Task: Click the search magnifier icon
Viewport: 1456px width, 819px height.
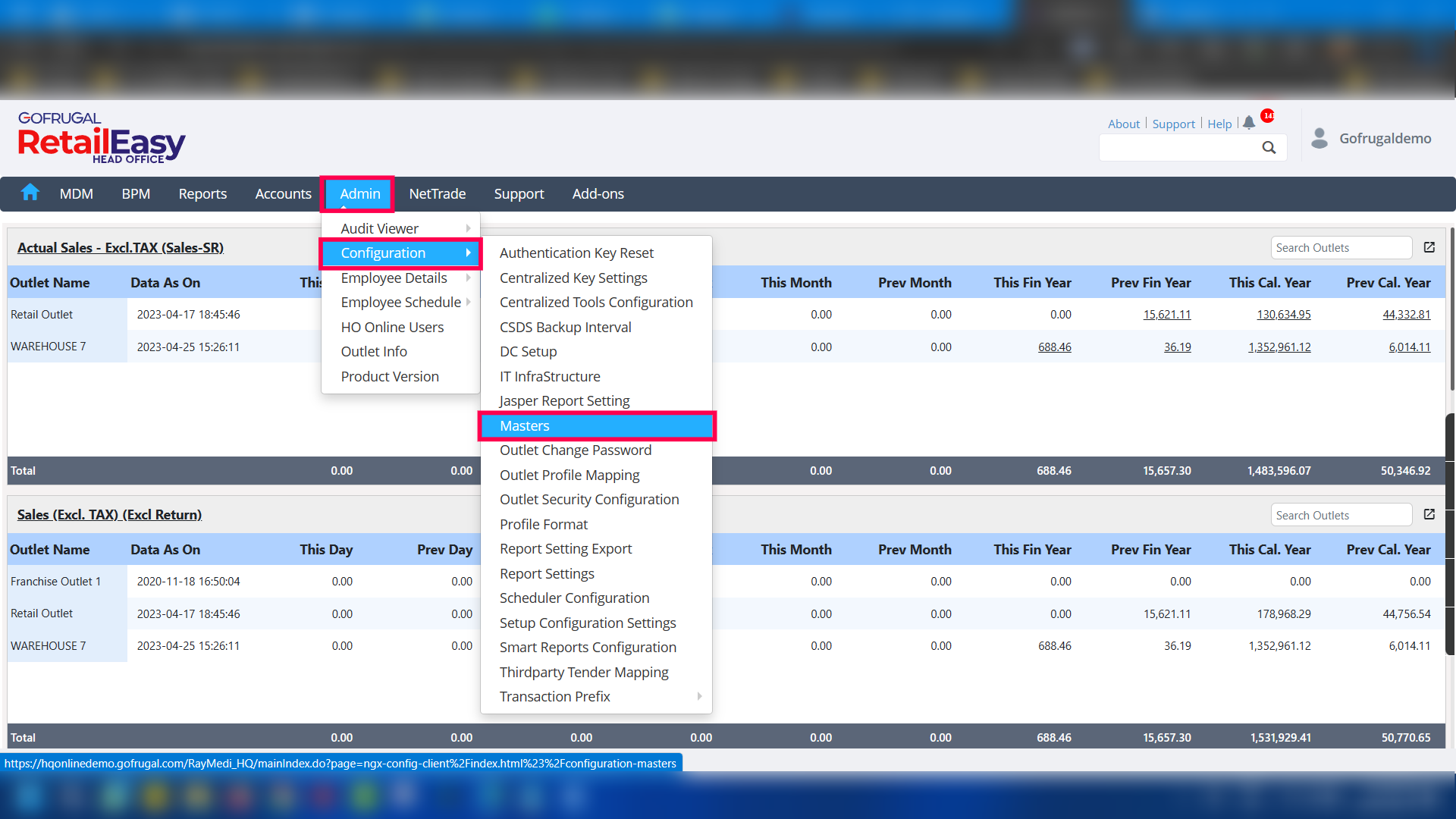Action: point(1269,148)
